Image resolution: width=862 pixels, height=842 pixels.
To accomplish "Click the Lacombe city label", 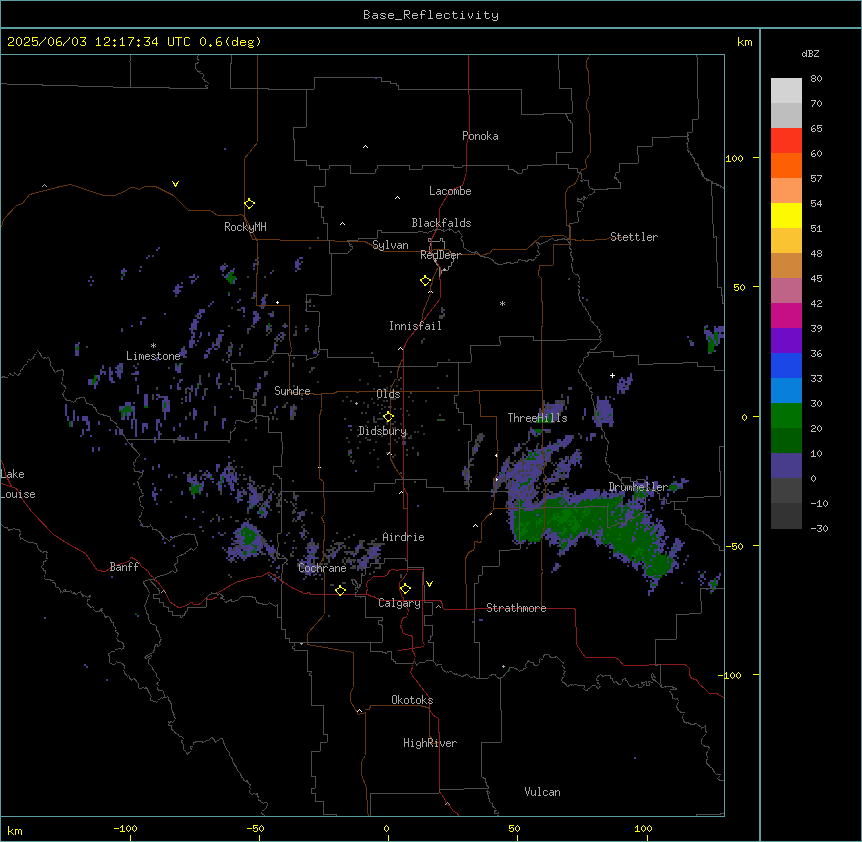I will point(450,191).
